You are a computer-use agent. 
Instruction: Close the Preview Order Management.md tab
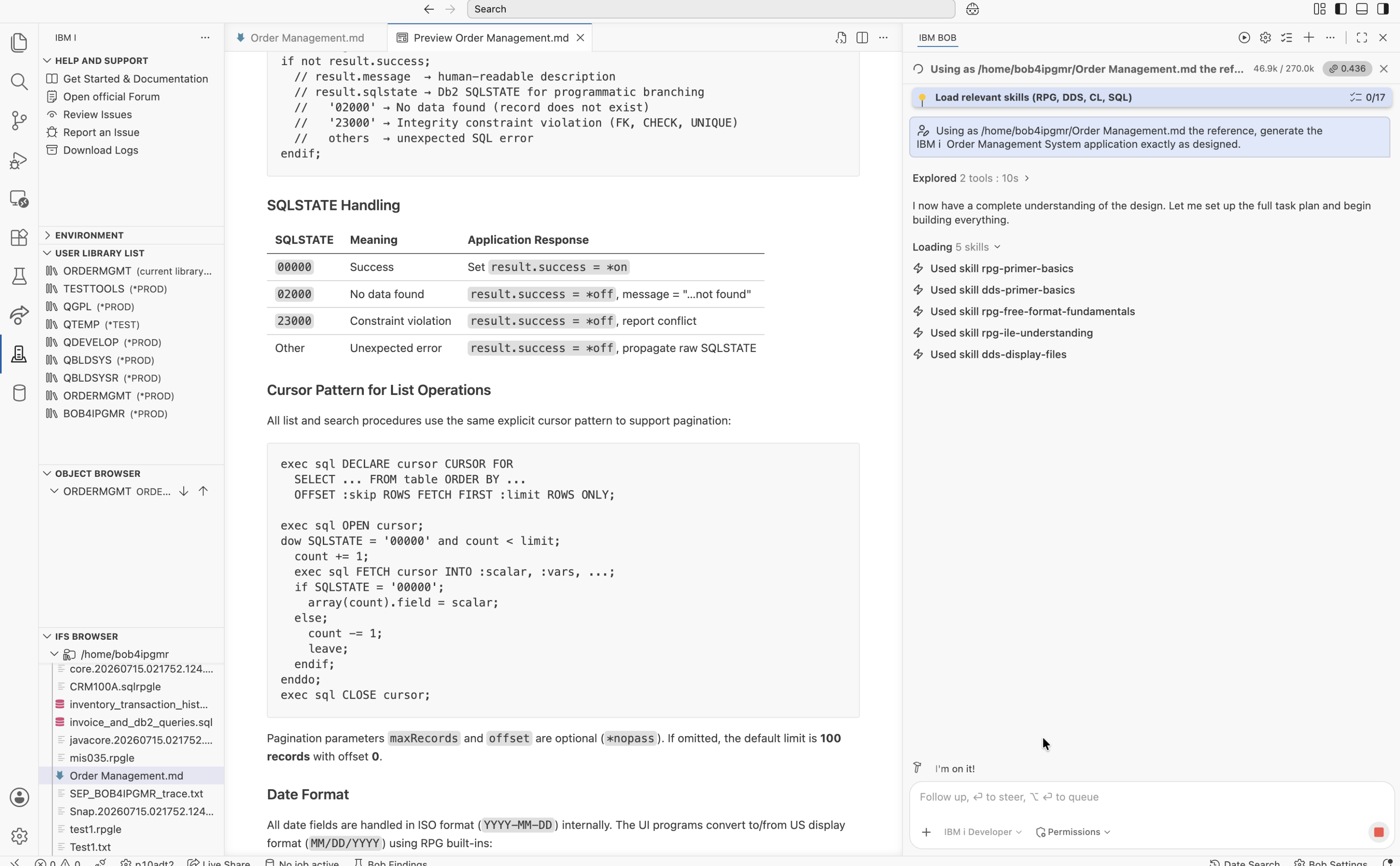tap(580, 38)
